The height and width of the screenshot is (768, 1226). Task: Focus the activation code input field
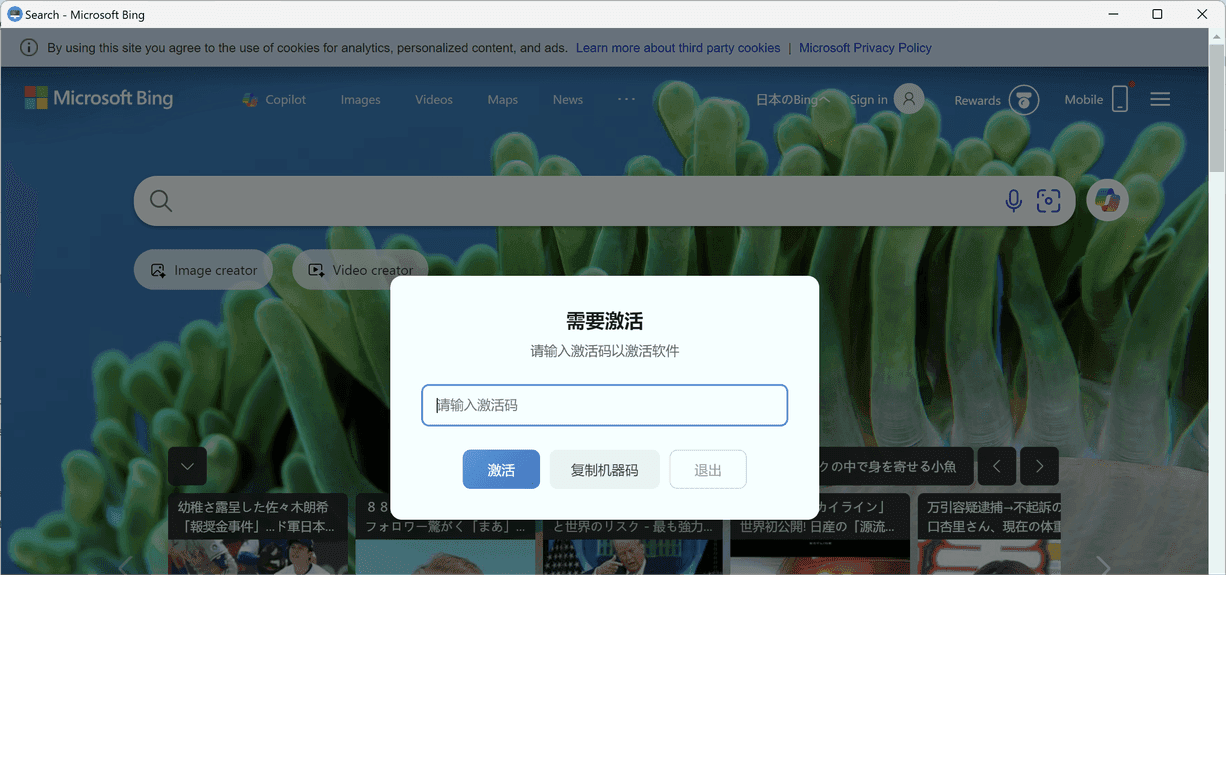pos(604,405)
